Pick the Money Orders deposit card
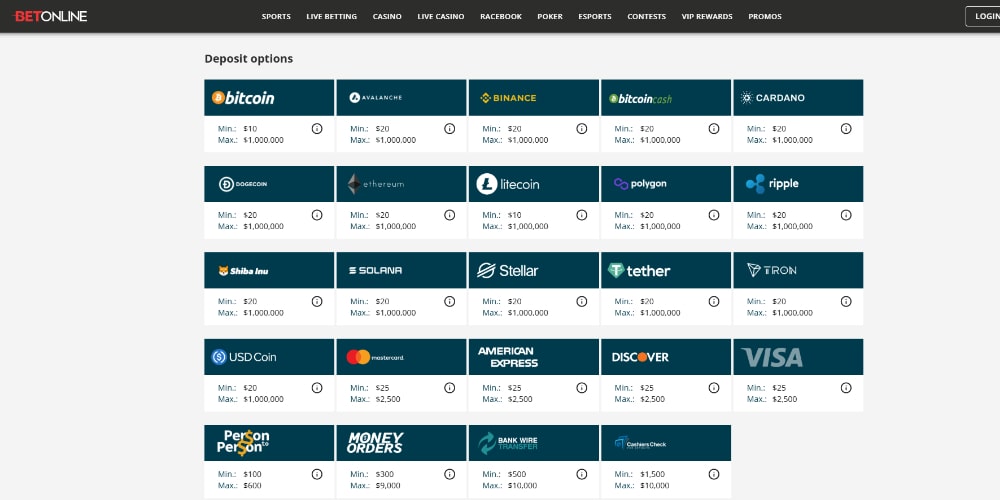 pos(401,443)
